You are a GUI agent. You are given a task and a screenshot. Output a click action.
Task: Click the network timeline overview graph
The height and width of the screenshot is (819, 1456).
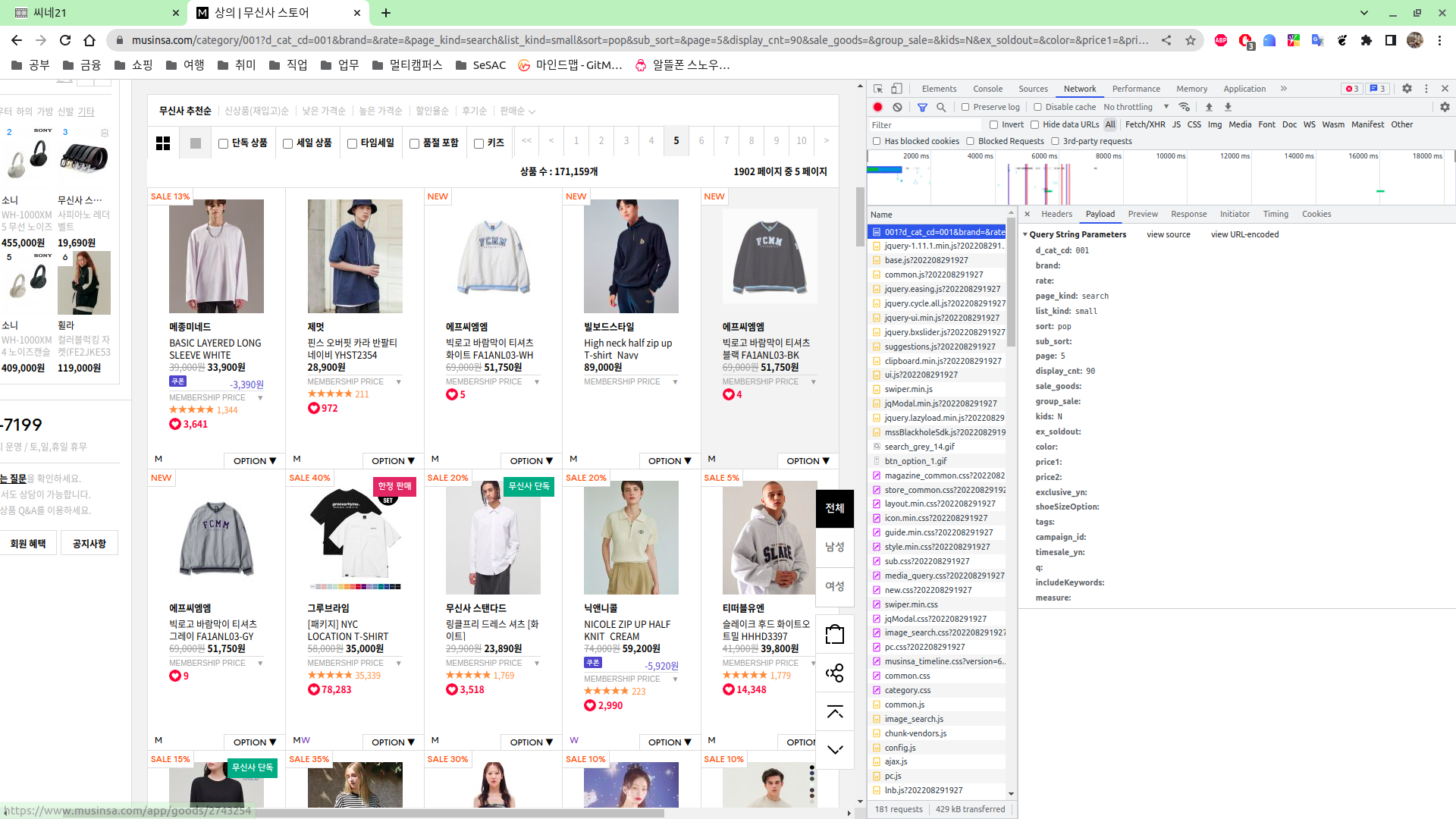(x=1160, y=178)
